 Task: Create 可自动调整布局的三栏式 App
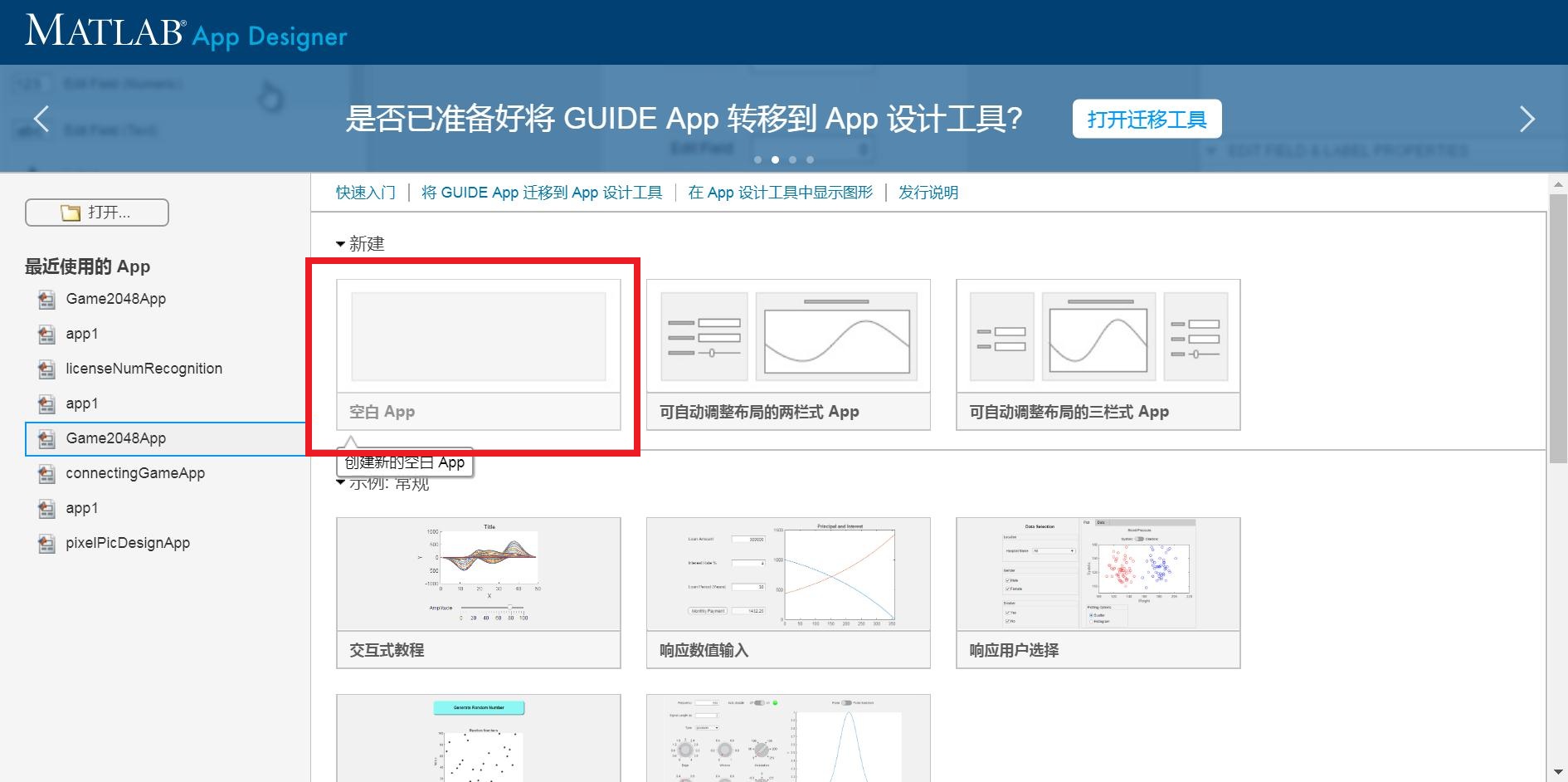pos(1098,354)
